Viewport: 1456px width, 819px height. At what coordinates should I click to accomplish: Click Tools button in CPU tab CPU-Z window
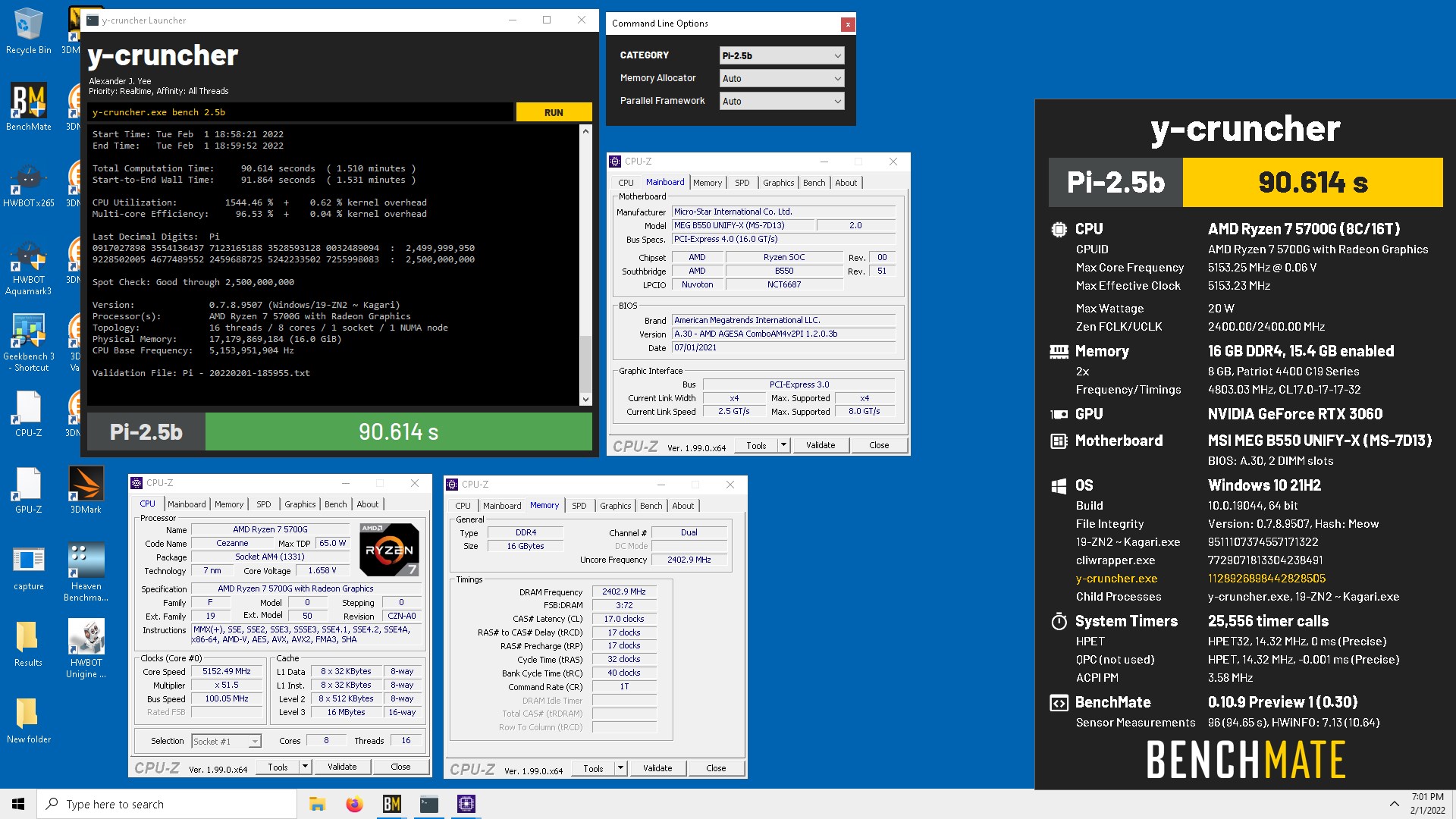[278, 767]
